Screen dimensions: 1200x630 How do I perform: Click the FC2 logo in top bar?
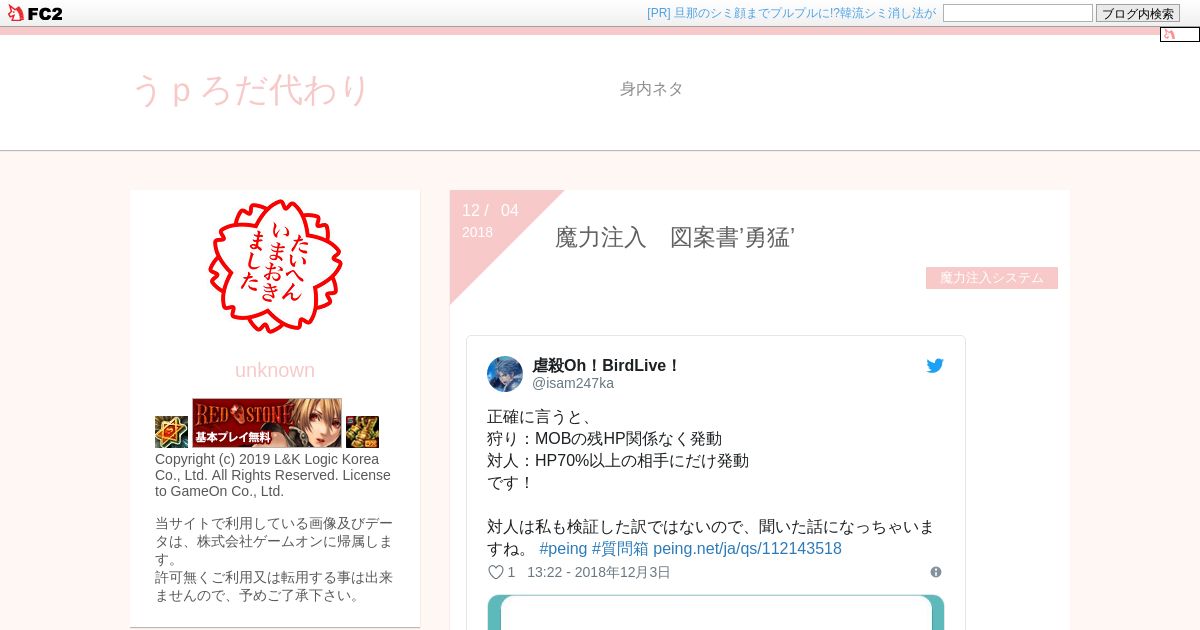pyautogui.click(x=35, y=13)
